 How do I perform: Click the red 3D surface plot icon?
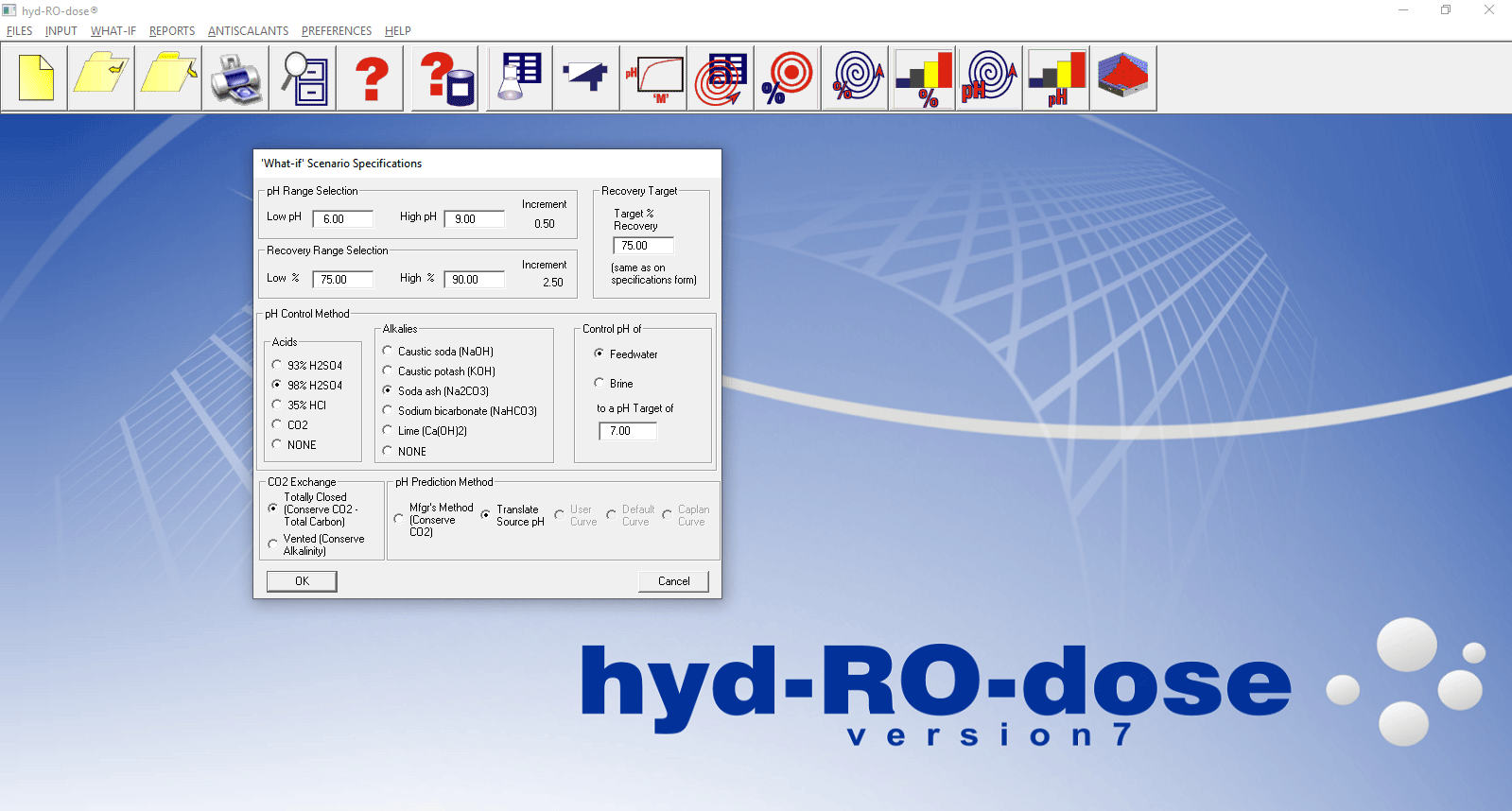click(1123, 78)
